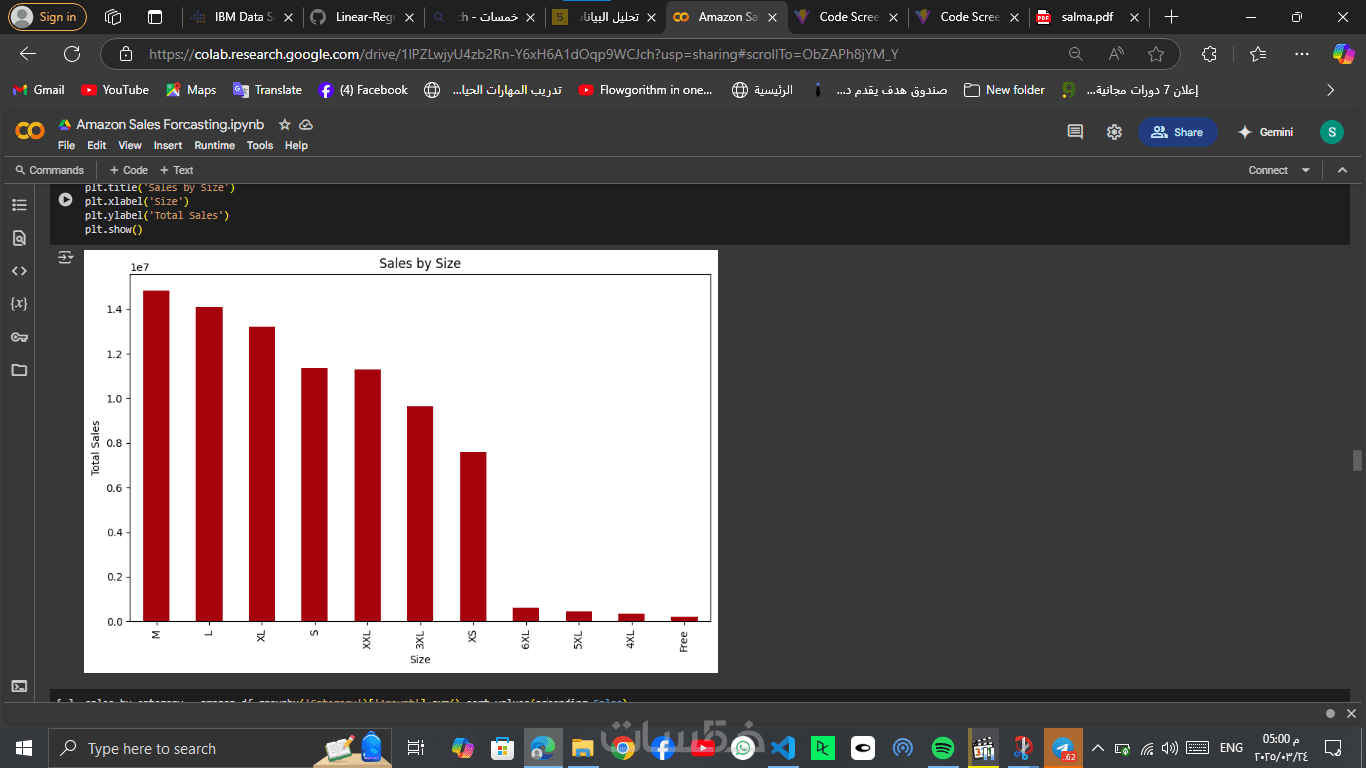Open Spotify from the taskbar
The width and height of the screenshot is (1366, 768).
[x=942, y=748]
